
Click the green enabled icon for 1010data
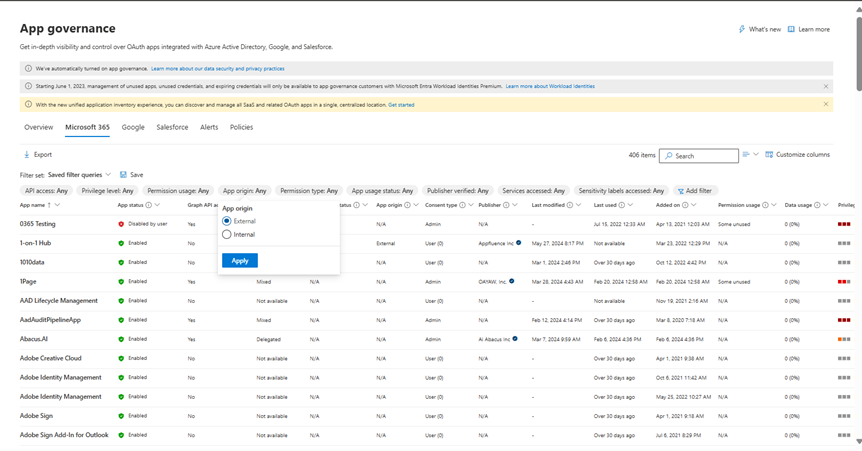pyautogui.click(x=121, y=262)
